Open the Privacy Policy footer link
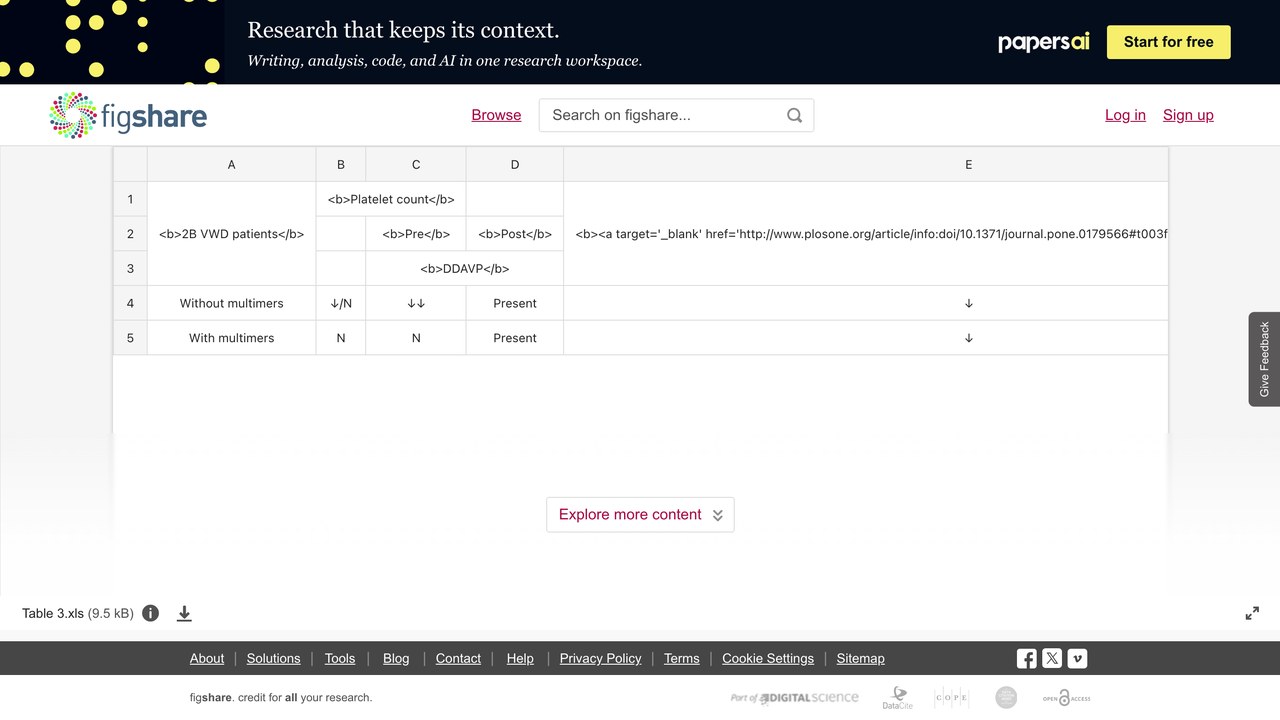The width and height of the screenshot is (1280, 720). point(600,658)
